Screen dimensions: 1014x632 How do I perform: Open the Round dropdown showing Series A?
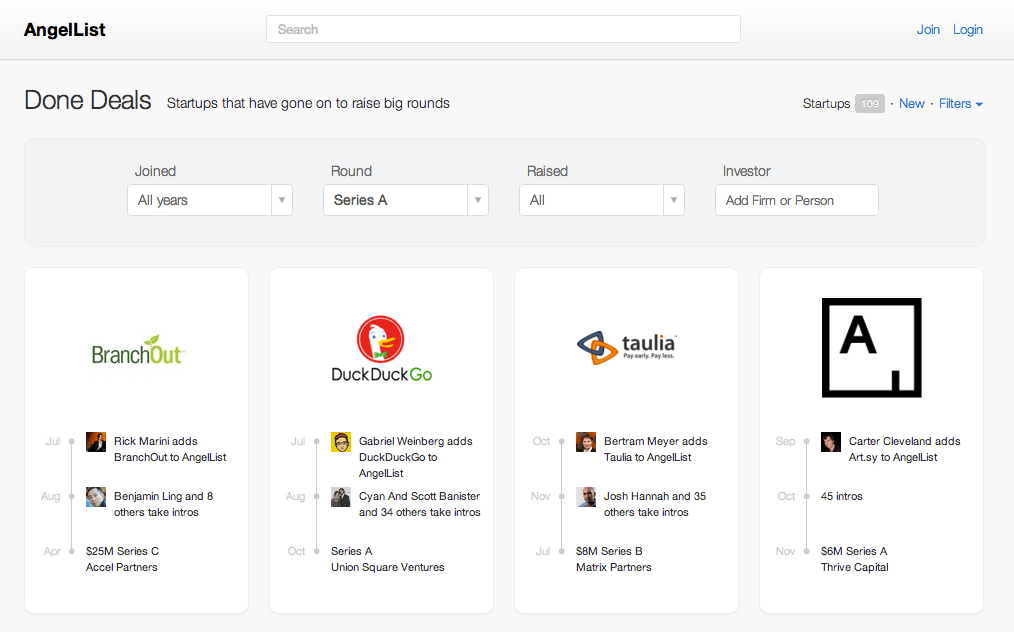406,200
